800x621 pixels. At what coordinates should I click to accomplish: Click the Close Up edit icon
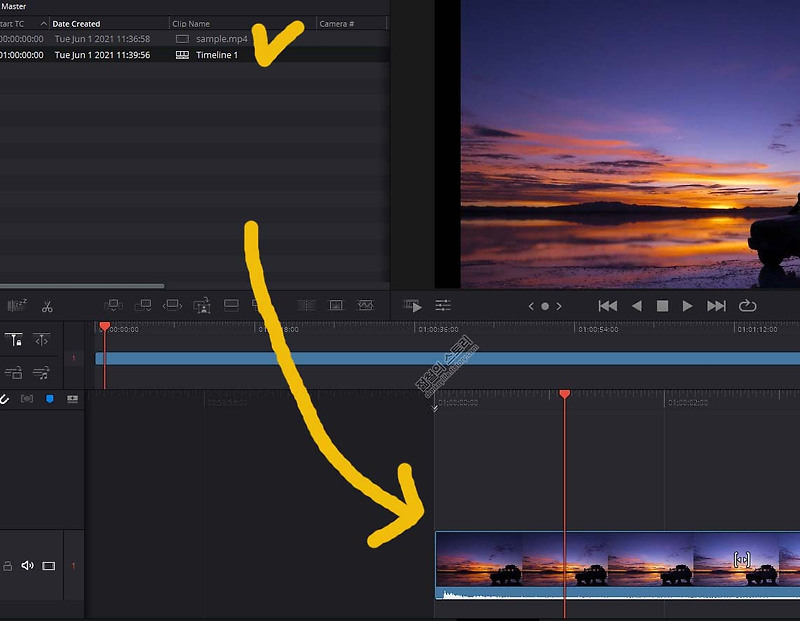[202, 305]
